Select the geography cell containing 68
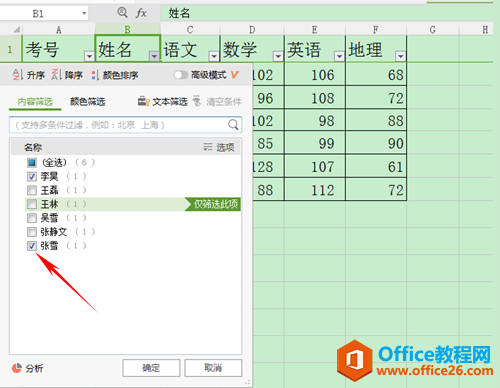This screenshot has width=500, height=388. [x=376, y=75]
